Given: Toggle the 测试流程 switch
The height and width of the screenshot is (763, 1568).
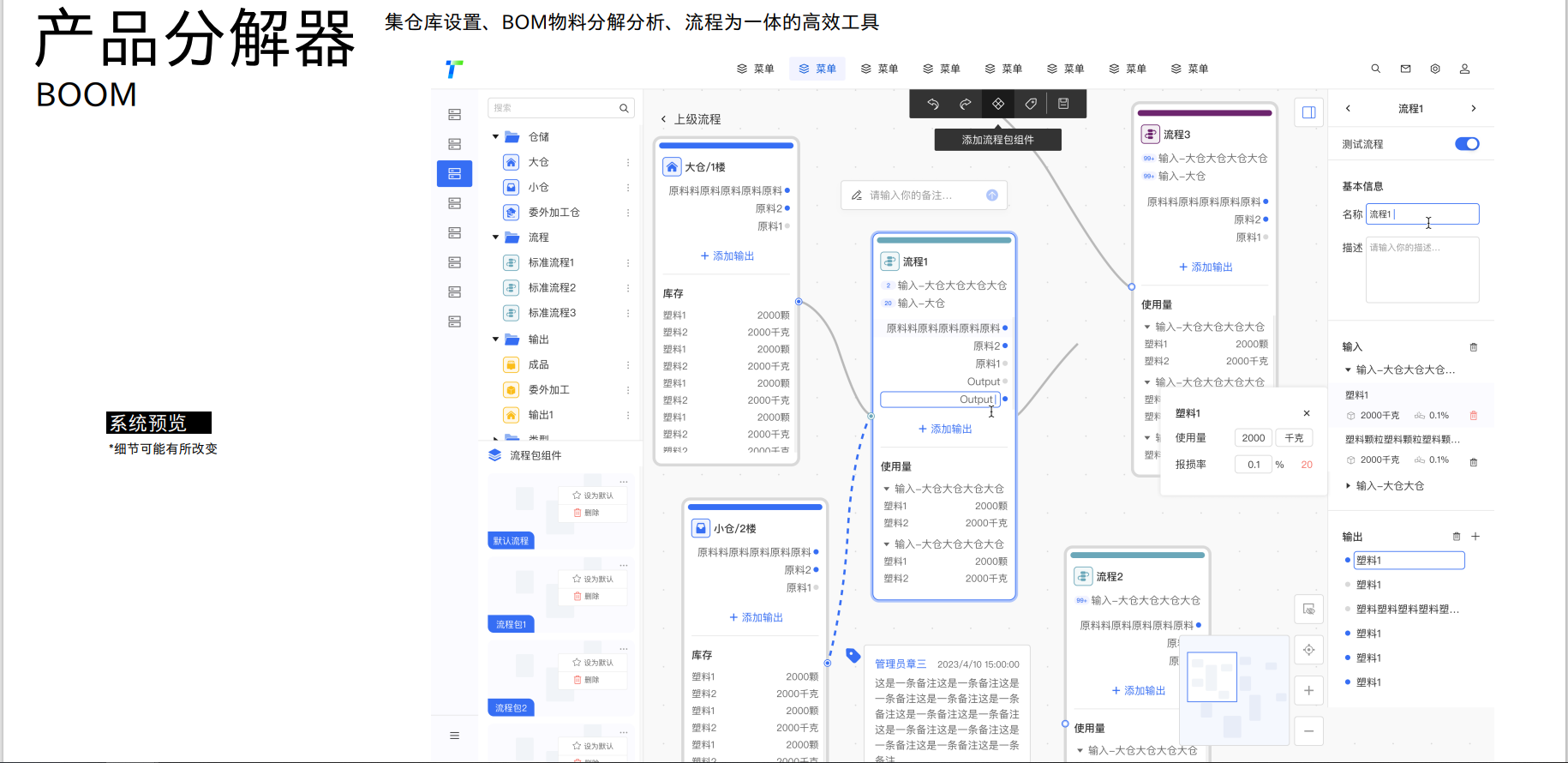Looking at the screenshot, I should (x=1467, y=144).
